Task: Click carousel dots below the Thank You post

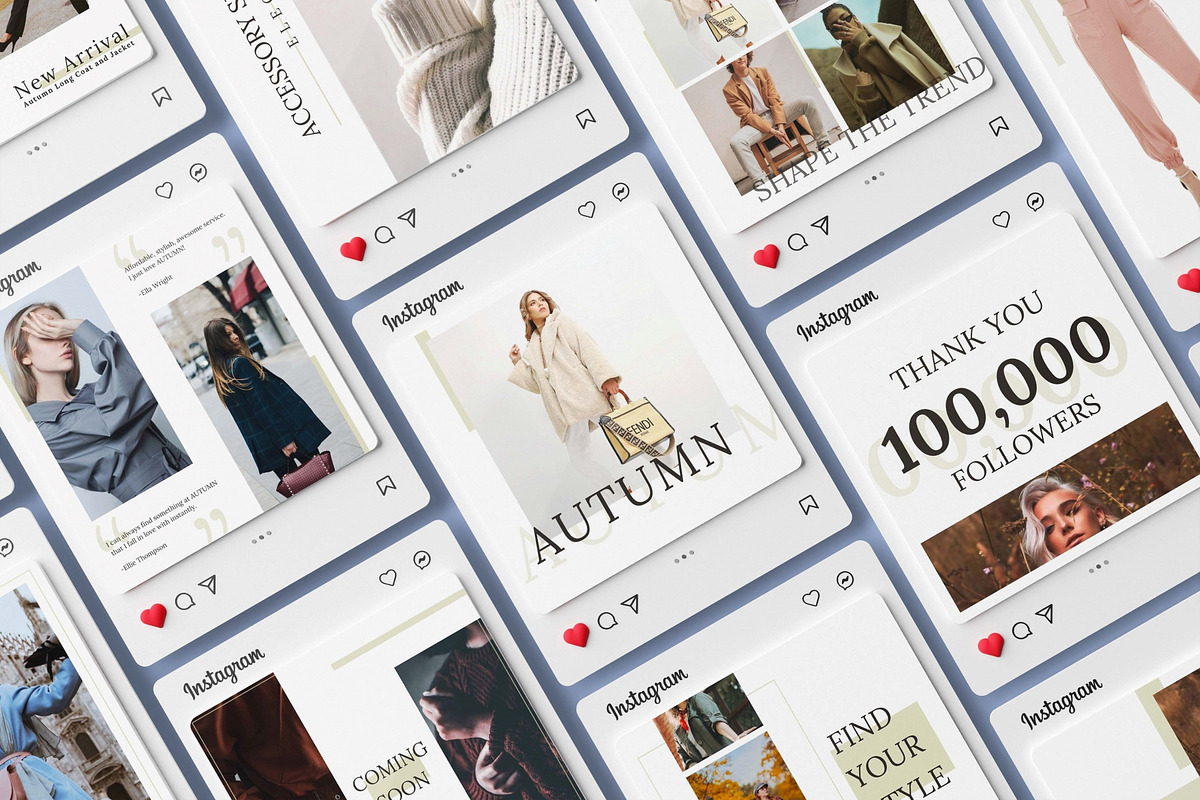Action: pyautogui.click(x=1098, y=565)
